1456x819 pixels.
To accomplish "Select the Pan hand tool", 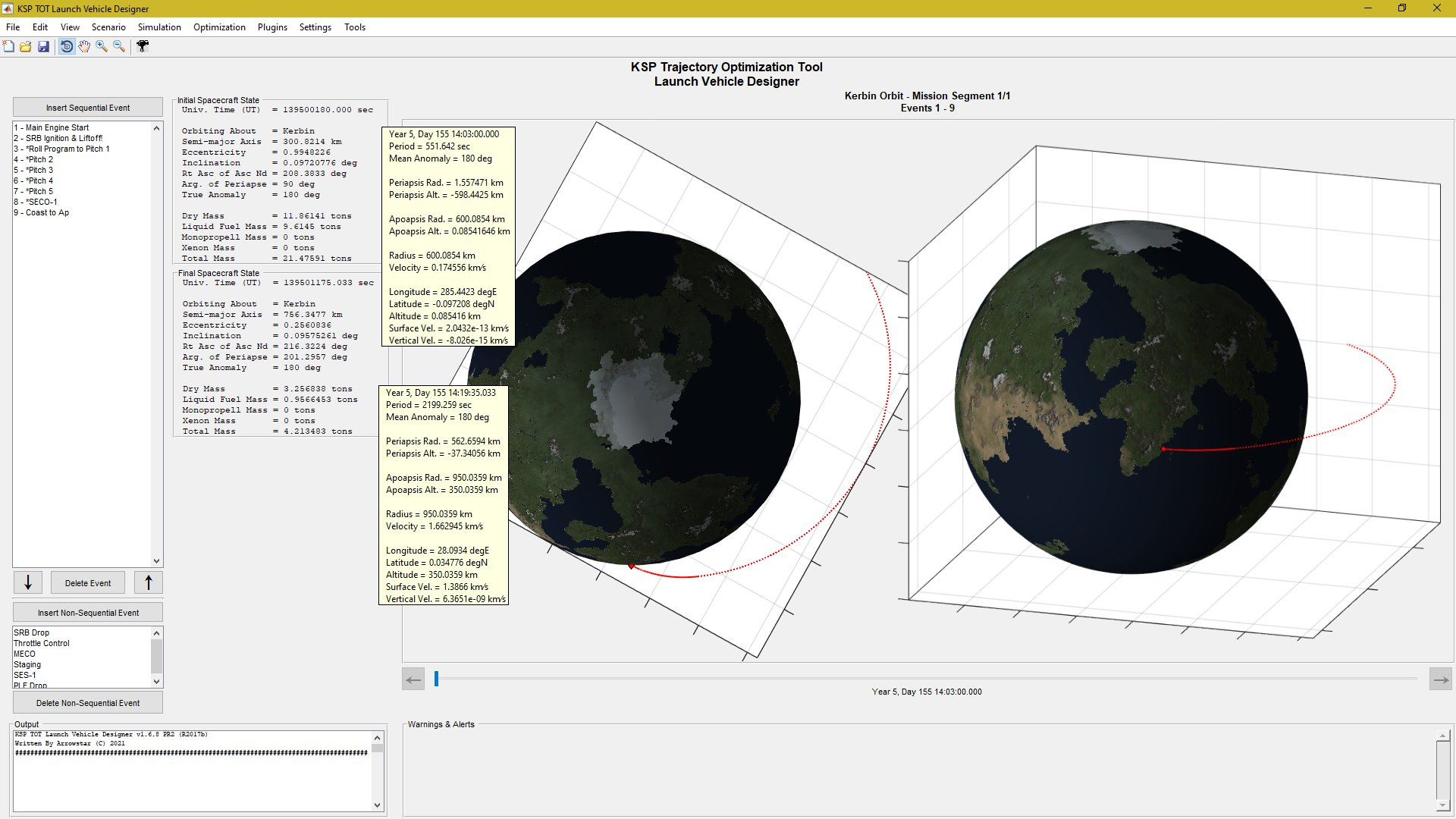I will (84, 47).
